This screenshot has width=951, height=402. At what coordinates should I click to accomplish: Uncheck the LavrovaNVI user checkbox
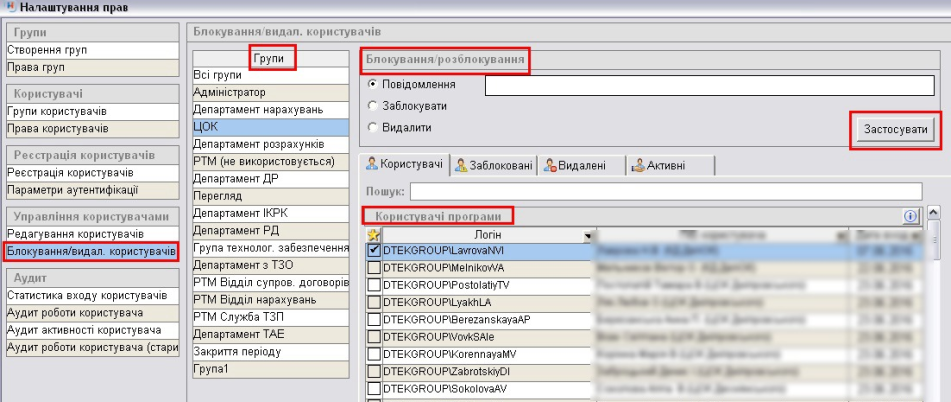374,251
